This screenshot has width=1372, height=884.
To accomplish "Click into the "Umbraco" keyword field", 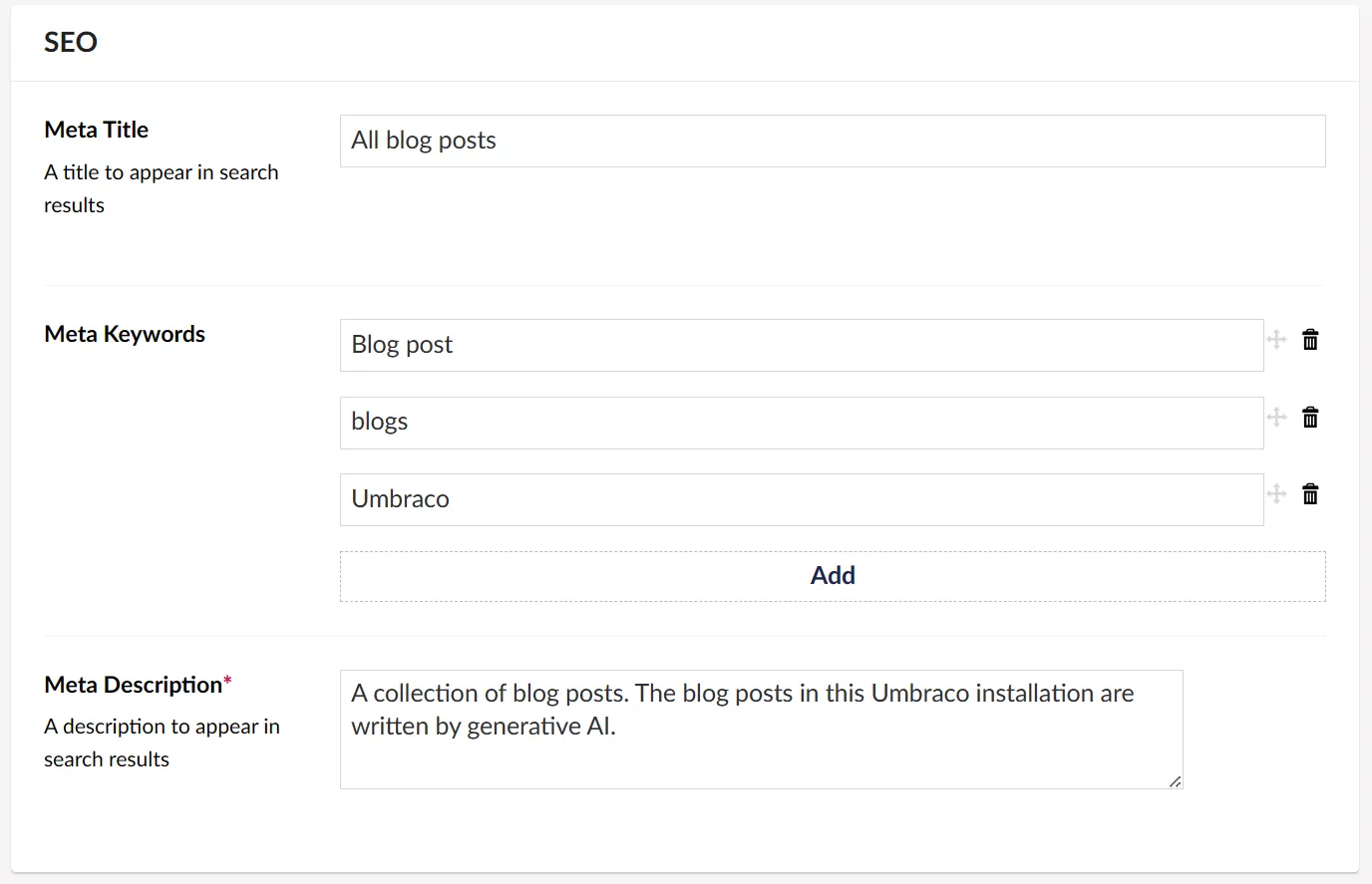I will 802,499.
